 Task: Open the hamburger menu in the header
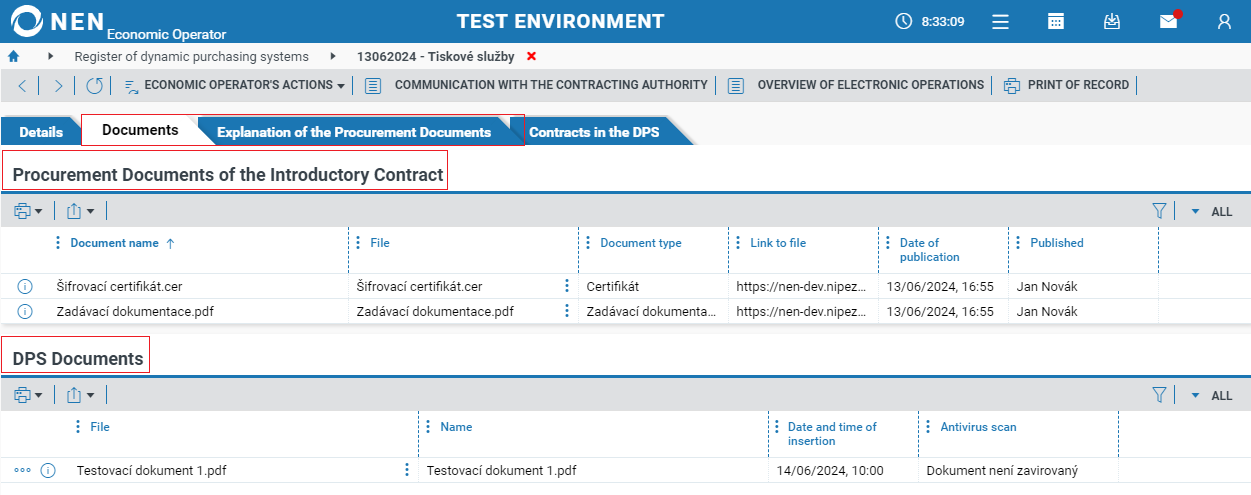pyautogui.click(x=999, y=21)
